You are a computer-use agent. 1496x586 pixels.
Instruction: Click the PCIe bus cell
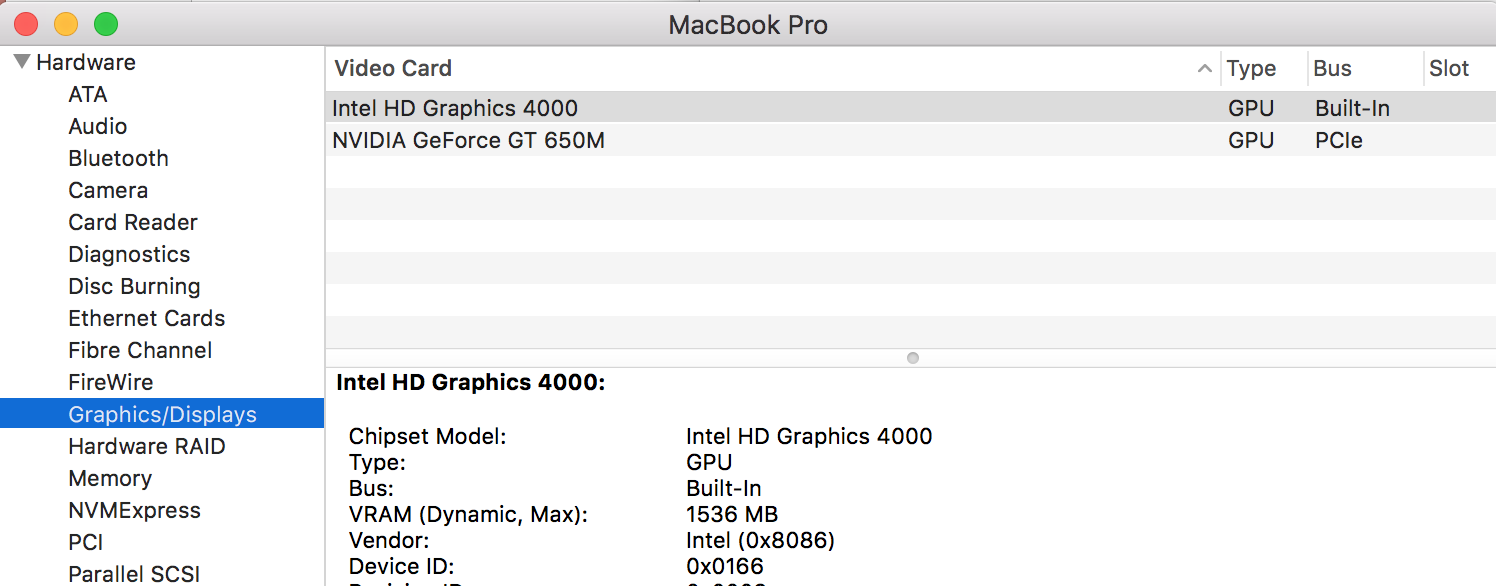click(x=1339, y=140)
